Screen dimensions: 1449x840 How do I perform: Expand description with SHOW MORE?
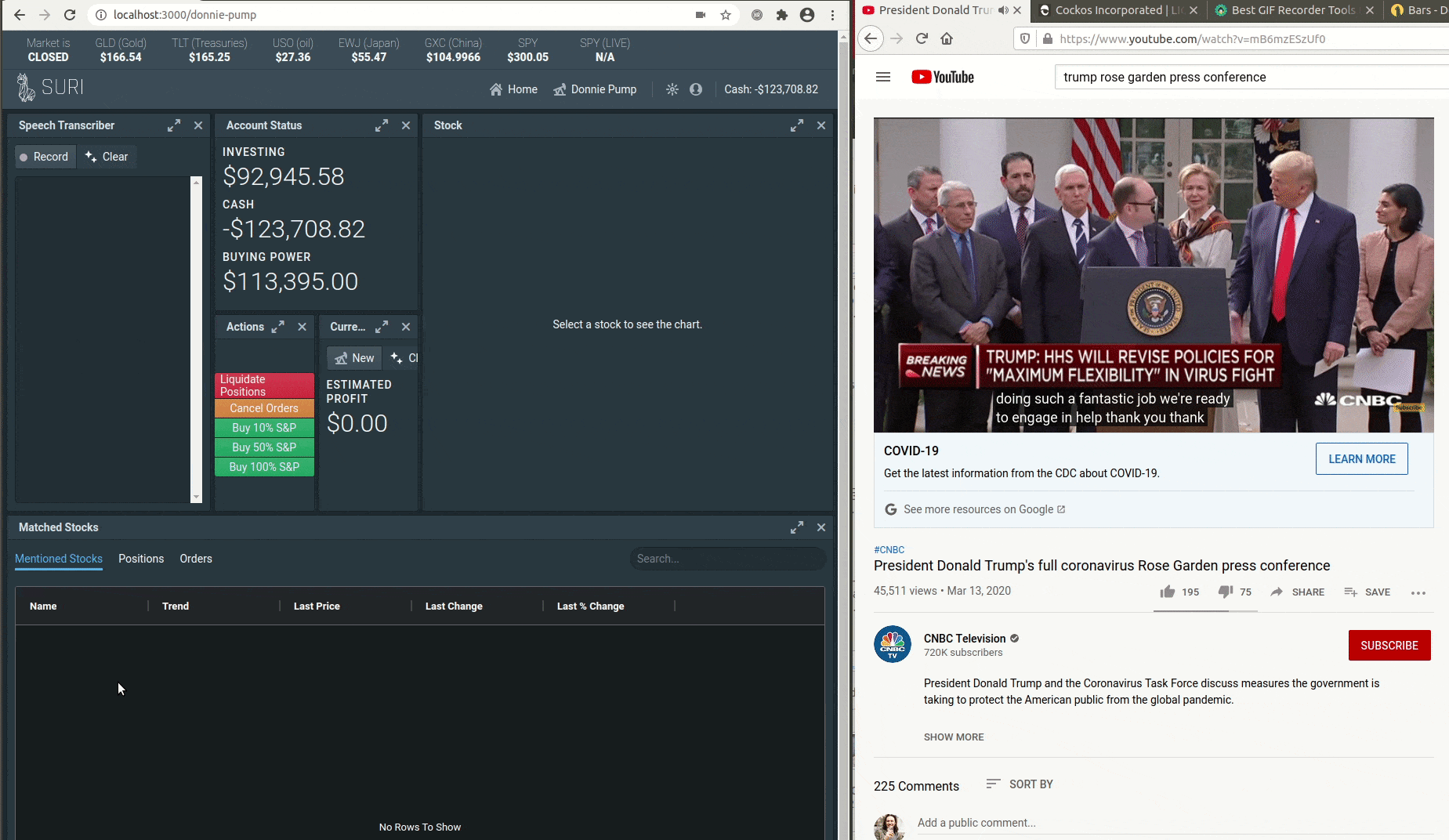(x=954, y=737)
